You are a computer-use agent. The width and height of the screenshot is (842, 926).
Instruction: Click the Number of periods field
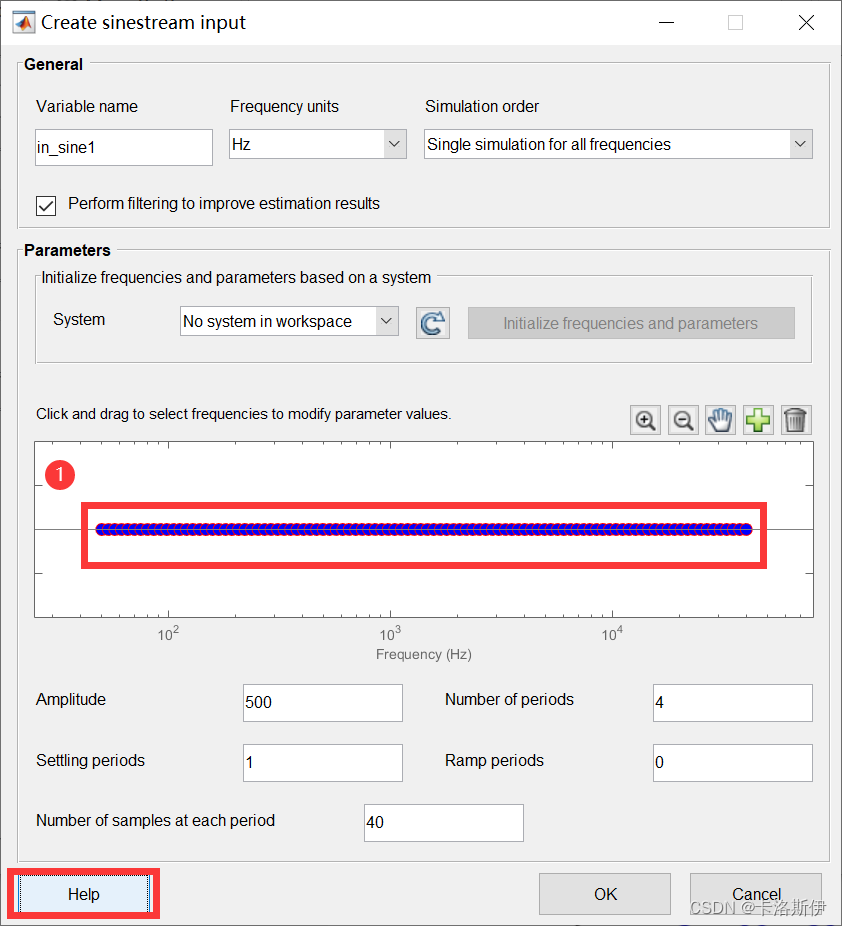(x=733, y=703)
